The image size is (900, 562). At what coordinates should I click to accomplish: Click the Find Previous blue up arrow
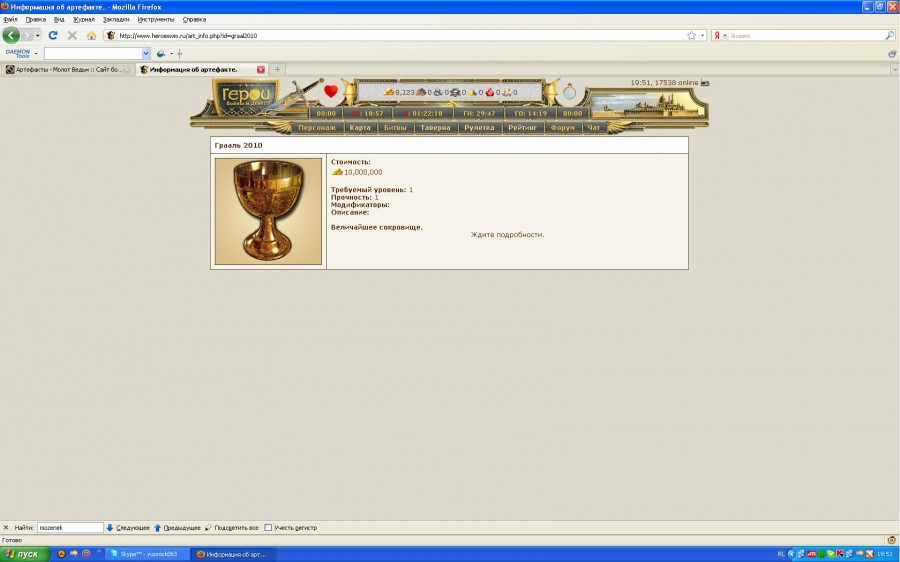pos(157,528)
